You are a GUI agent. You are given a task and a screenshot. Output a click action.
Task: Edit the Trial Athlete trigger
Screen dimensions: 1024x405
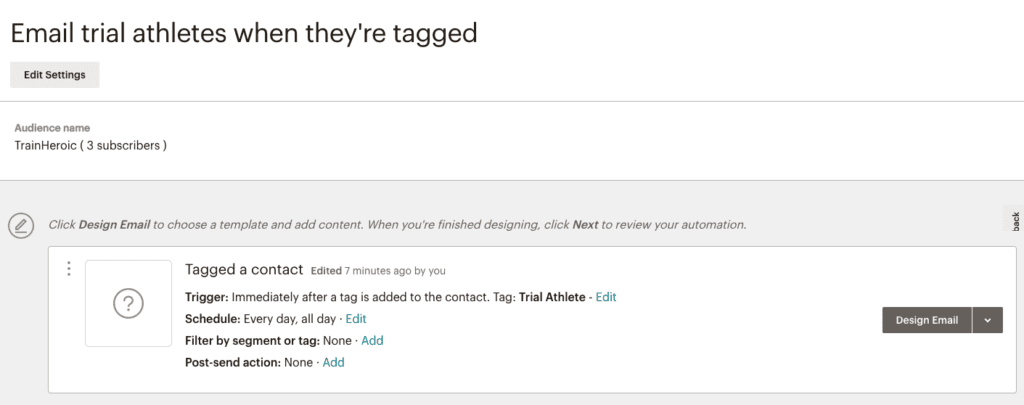tap(606, 297)
